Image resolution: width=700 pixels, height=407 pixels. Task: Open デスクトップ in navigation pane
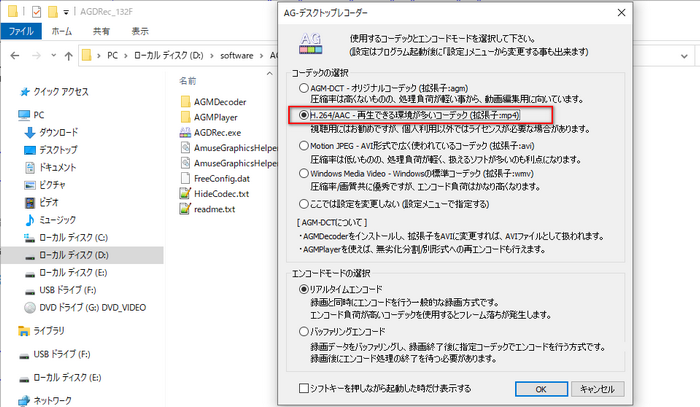point(50,150)
